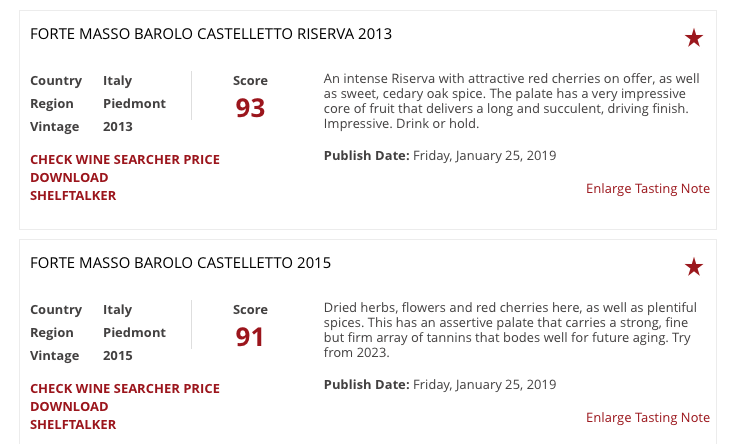Click the score 93 number
Viewport: 734px width, 444px height.
[x=250, y=108]
